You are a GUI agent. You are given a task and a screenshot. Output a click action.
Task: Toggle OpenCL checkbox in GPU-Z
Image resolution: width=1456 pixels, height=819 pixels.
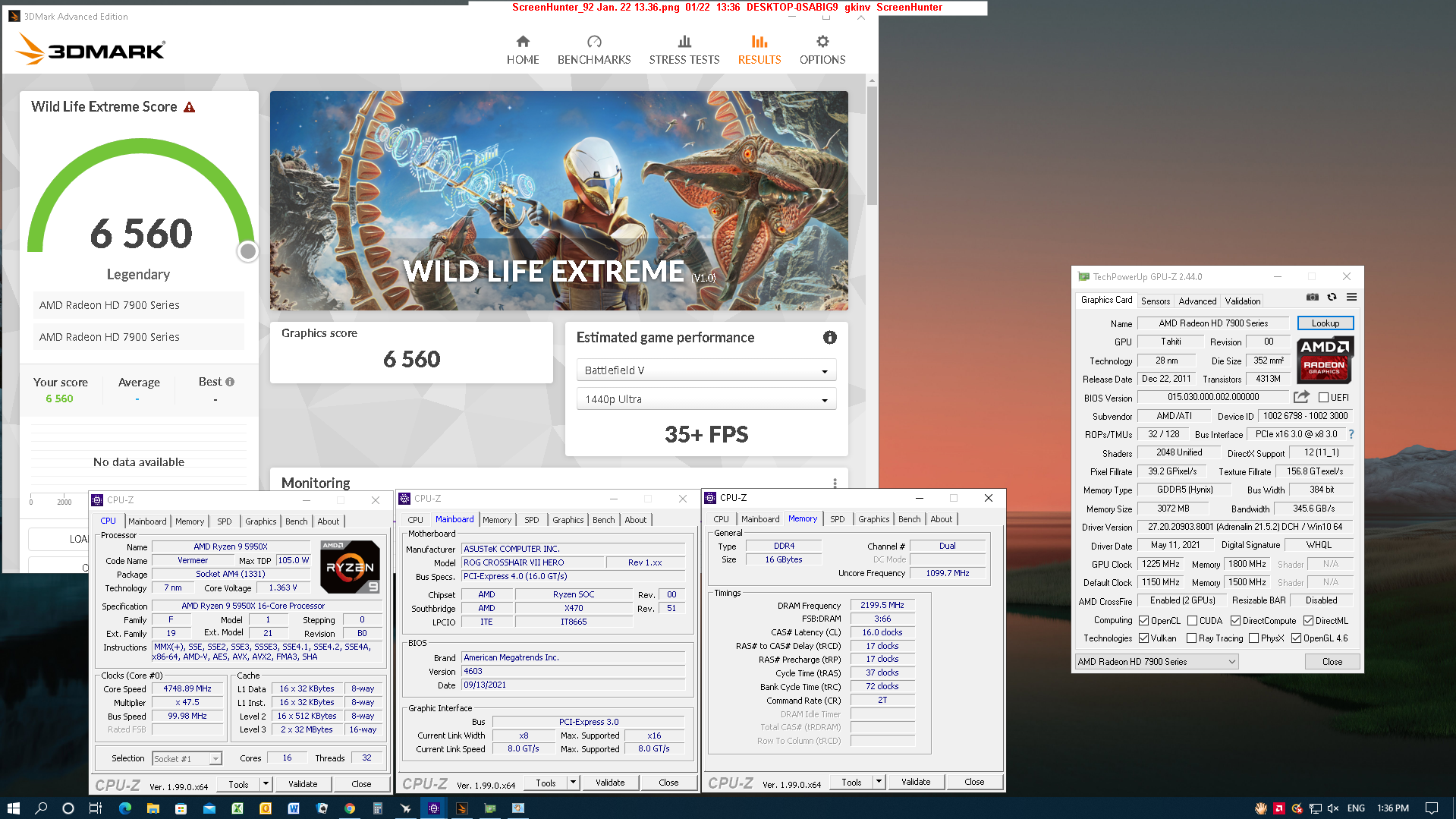1143,621
